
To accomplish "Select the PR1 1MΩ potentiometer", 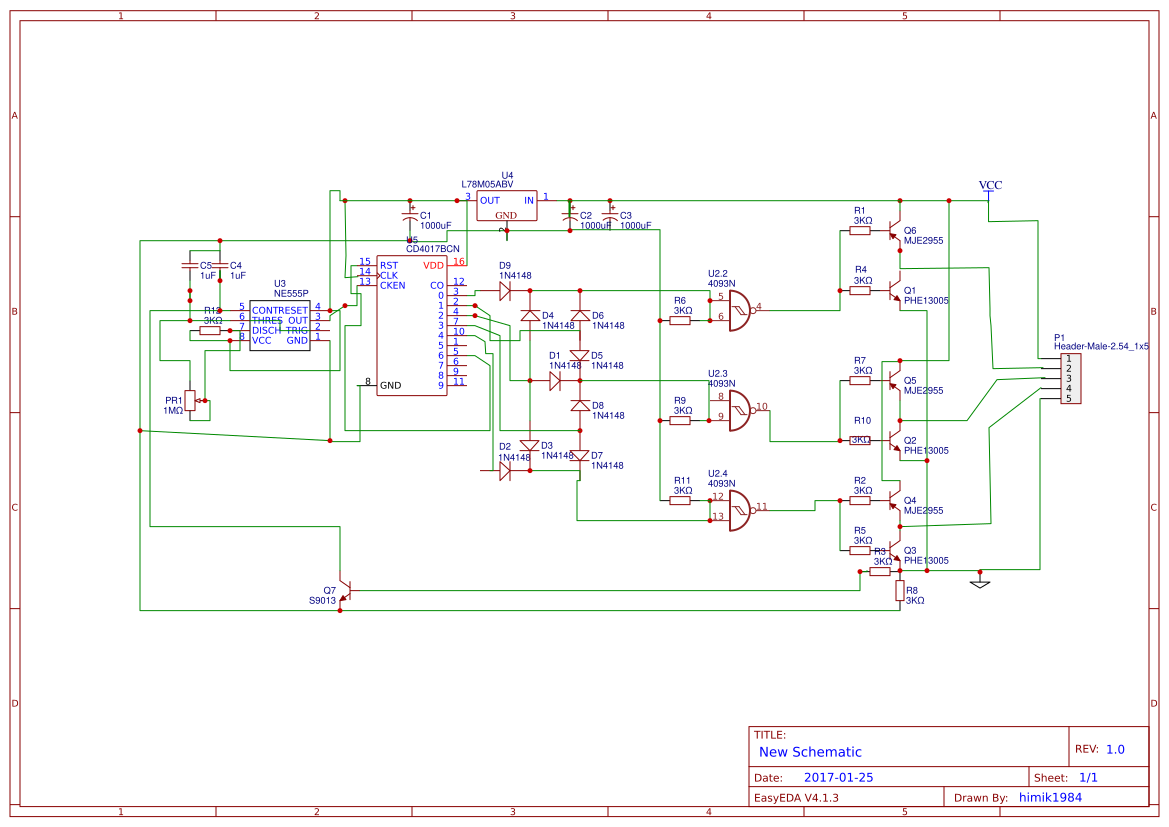I will coord(190,399).
